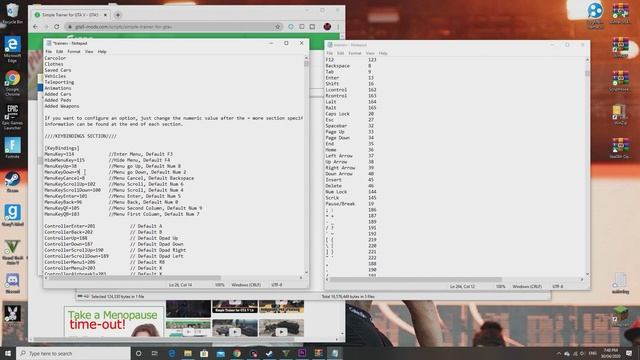Open the GTA V icon on the taskbar
Image resolution: width=640 pixels, height=360 pixels.
pos(286,353)
